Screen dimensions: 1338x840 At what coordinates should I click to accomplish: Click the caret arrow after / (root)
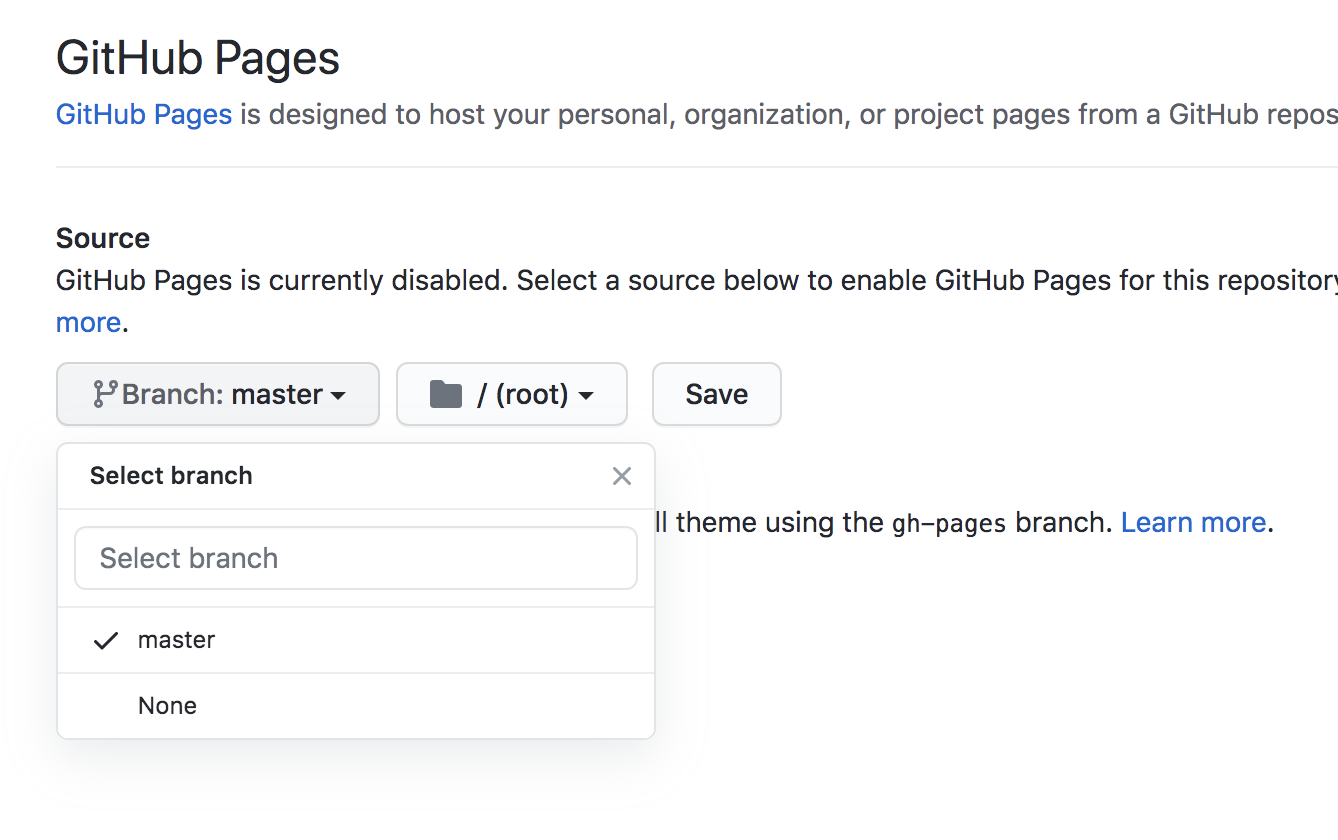click(586, 396)
